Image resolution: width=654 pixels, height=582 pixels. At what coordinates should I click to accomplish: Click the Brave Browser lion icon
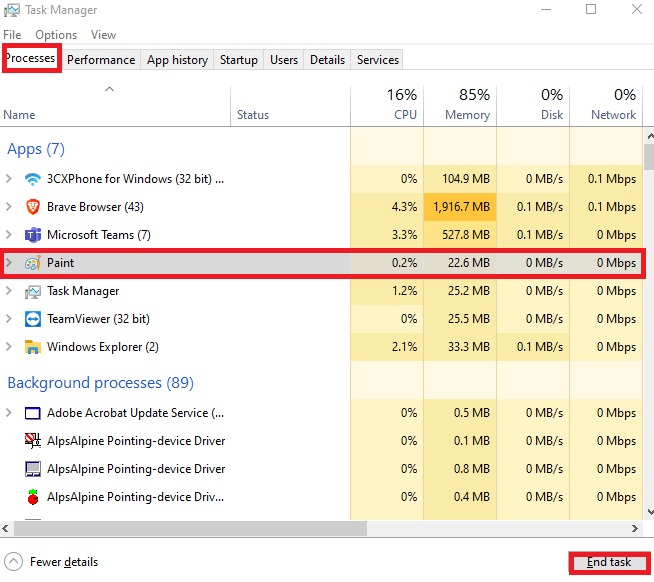tap(33, 207)
